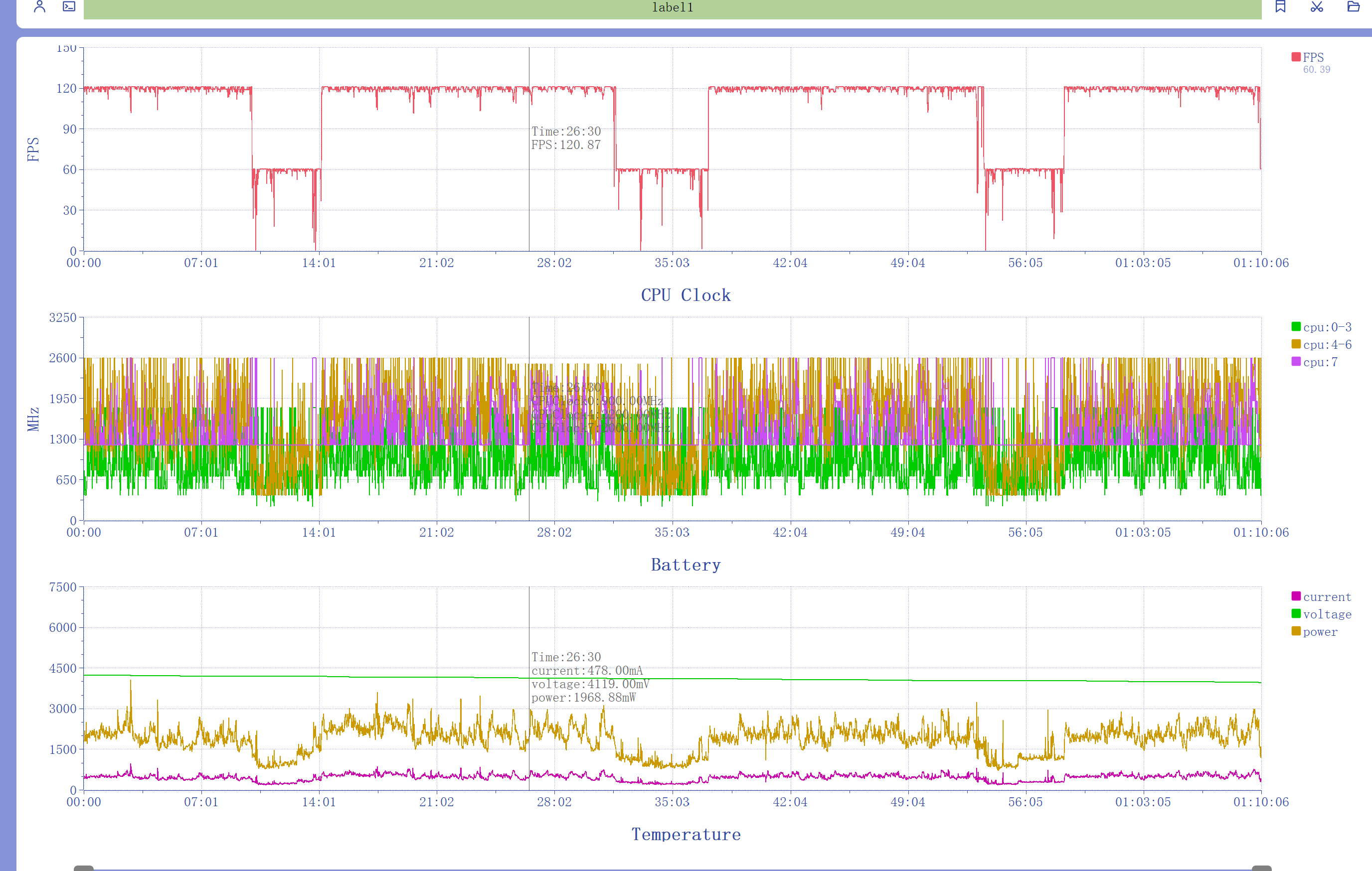The width and height of the screenshot is (1372, 871).
Task: Toggle the cpu:7 legend series
Action: (x=1315, y=362)
